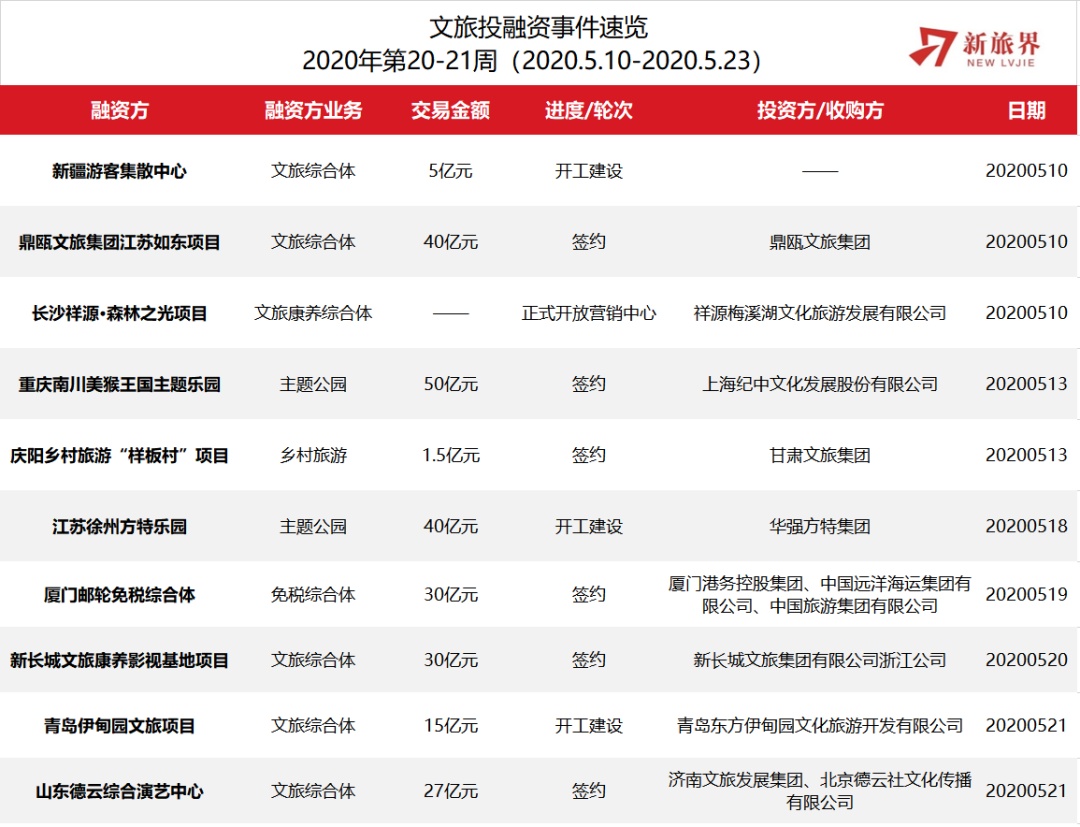This screenshot has height=827, width=1080.
Task: Select cell 庆阳乡村旅游"样板村"项目
Action: coord(119,455)
